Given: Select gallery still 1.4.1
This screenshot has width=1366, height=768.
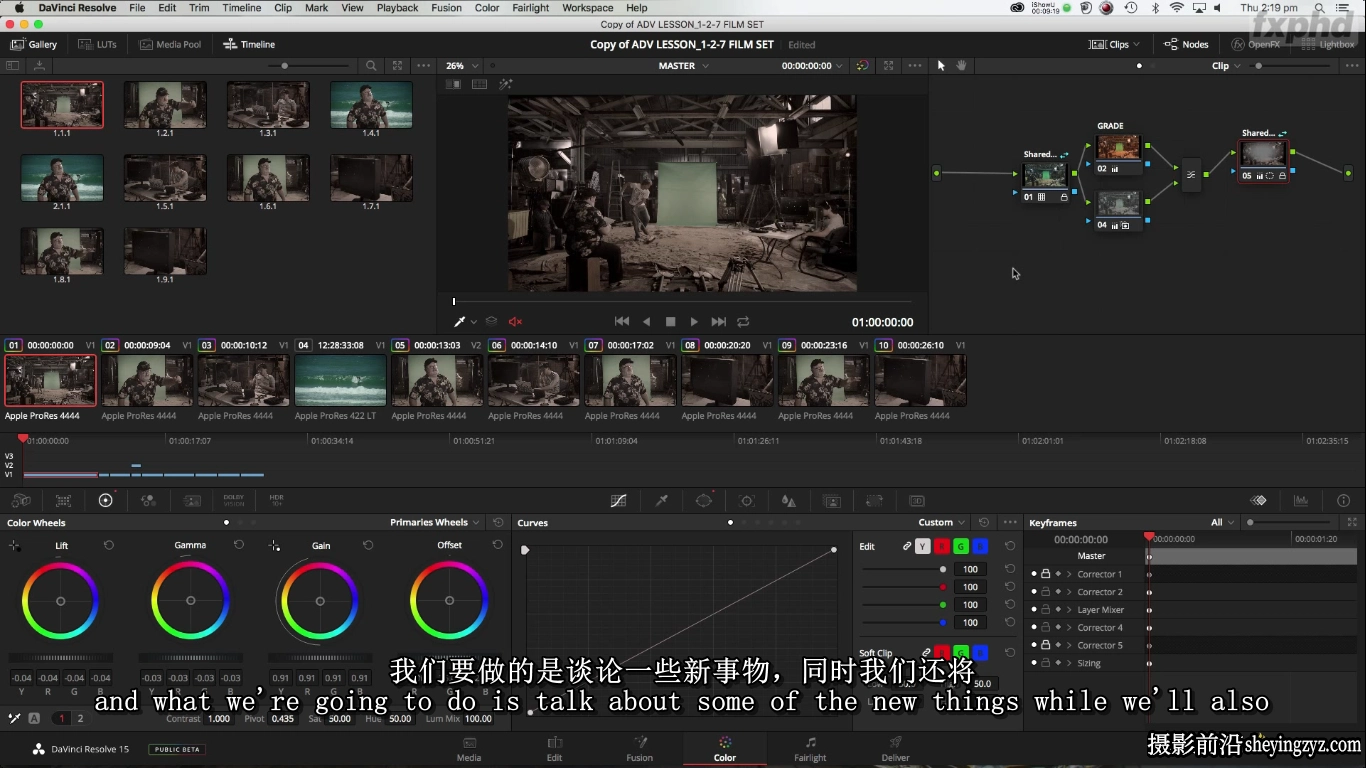Looking at the screenshot, I should point(371,105).
